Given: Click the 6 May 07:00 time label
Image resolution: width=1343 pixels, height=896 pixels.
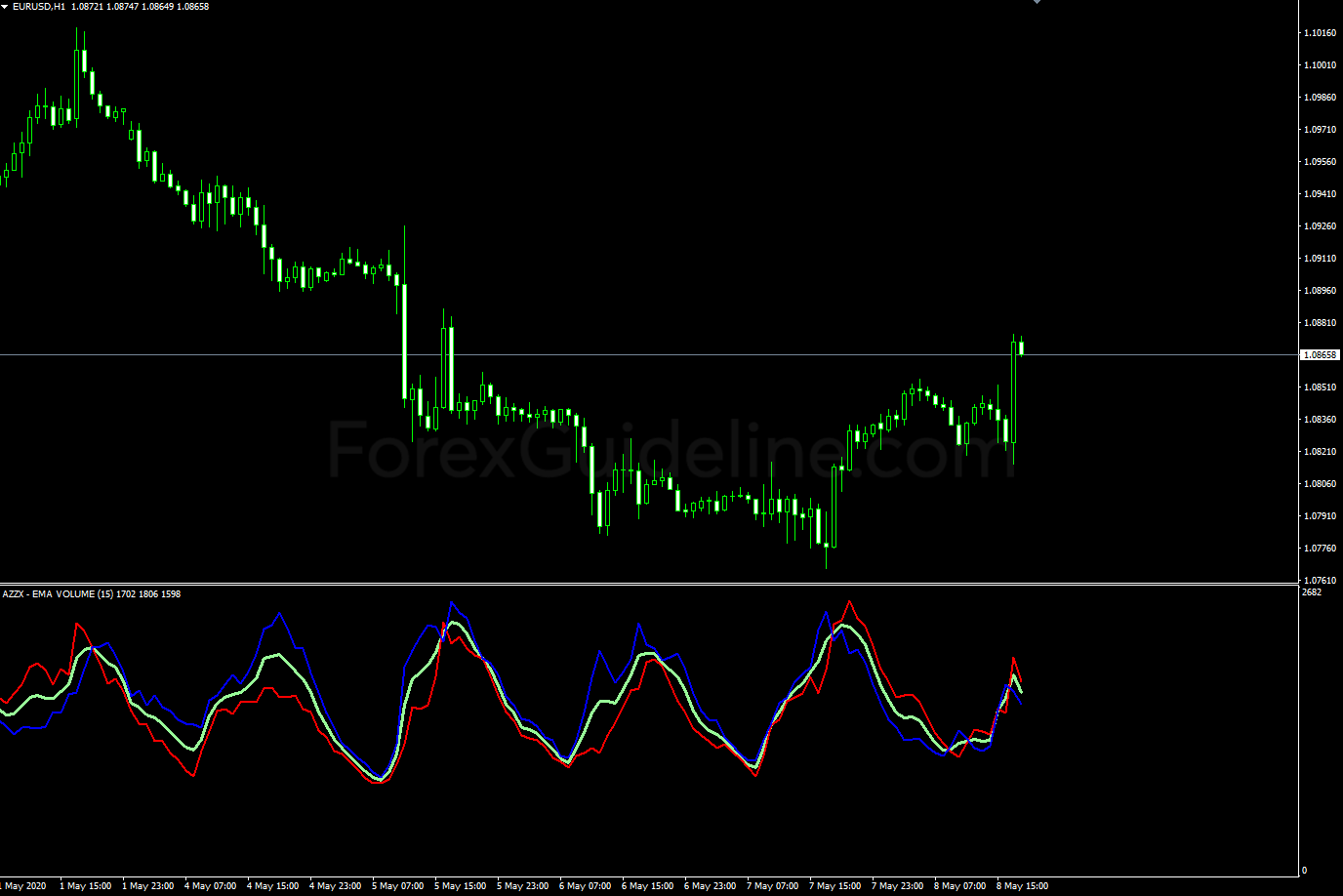Looking at the screenshot, I should coord(585,886).
